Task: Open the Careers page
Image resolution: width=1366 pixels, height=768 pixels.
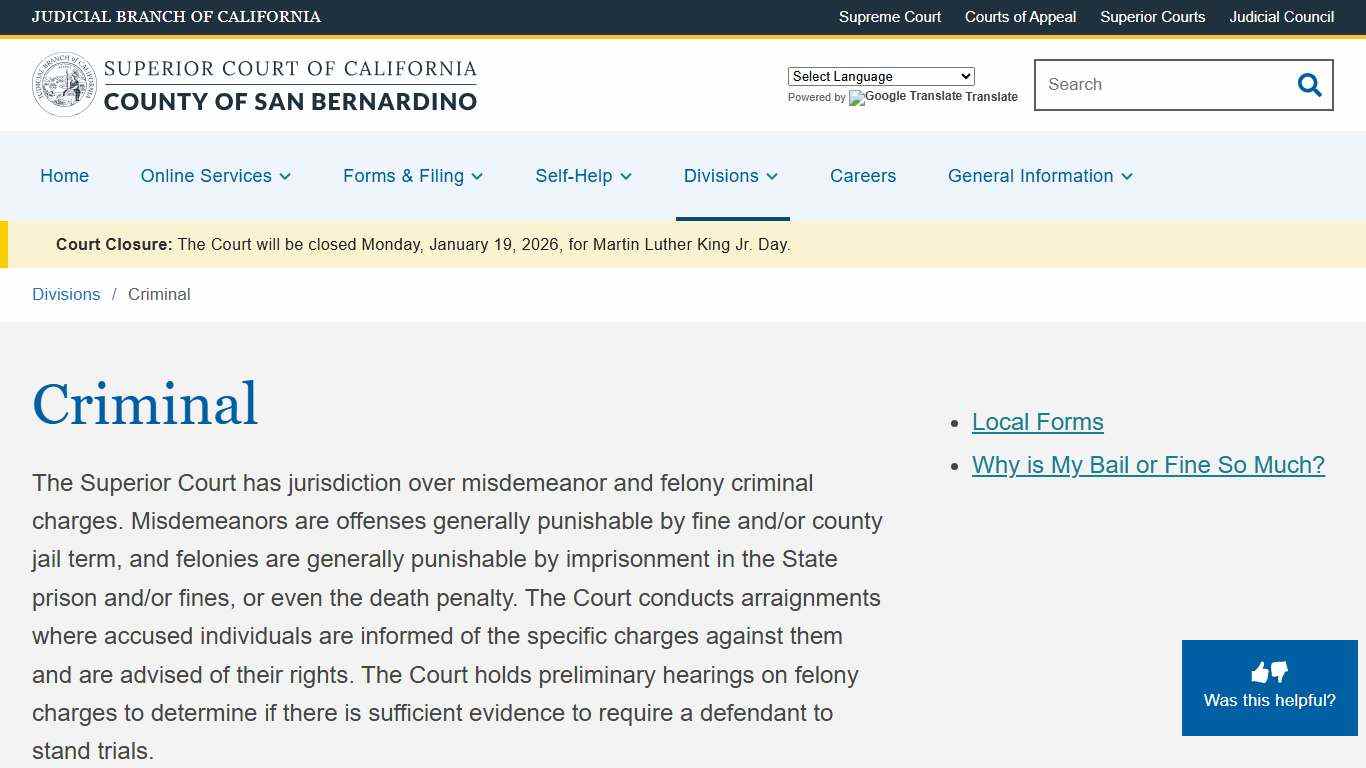Action: pos(862,176)
